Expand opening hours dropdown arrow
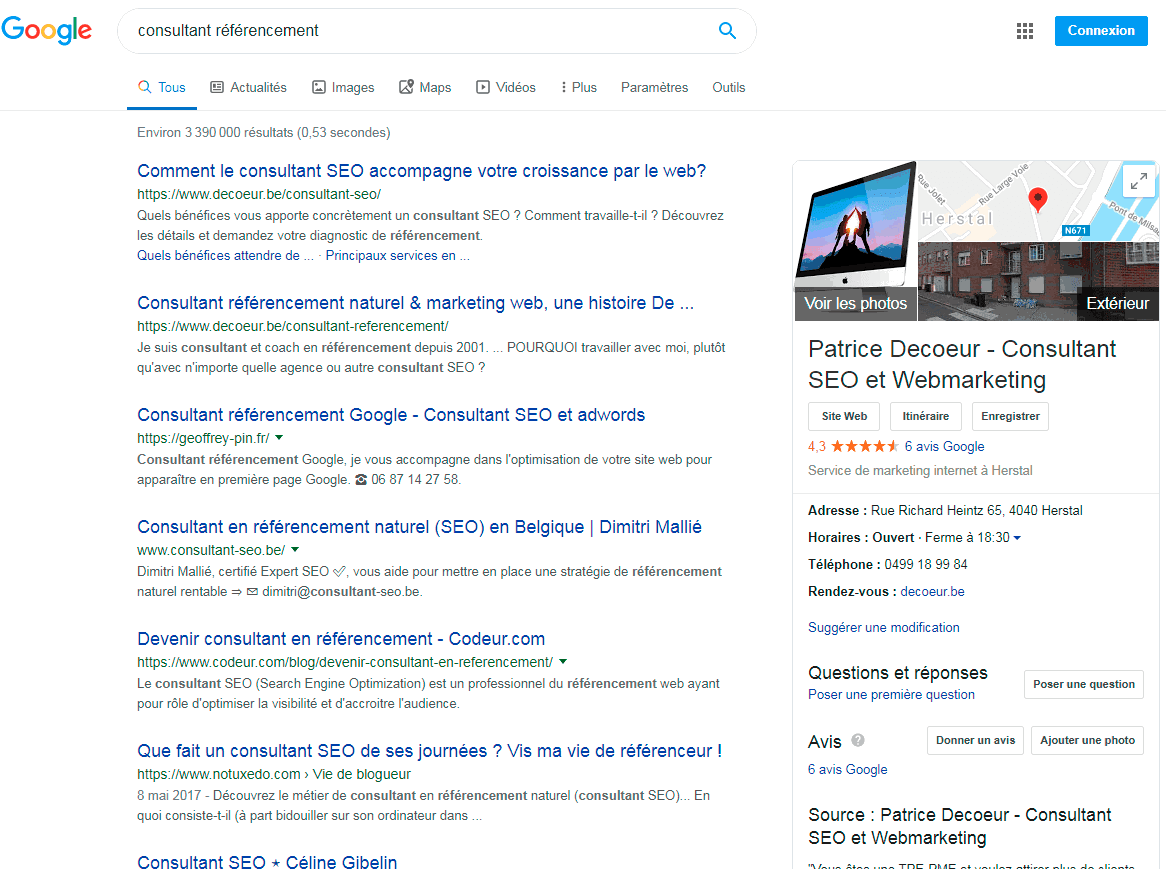This screenshot has width=1166, height=869. (1017, 537)
